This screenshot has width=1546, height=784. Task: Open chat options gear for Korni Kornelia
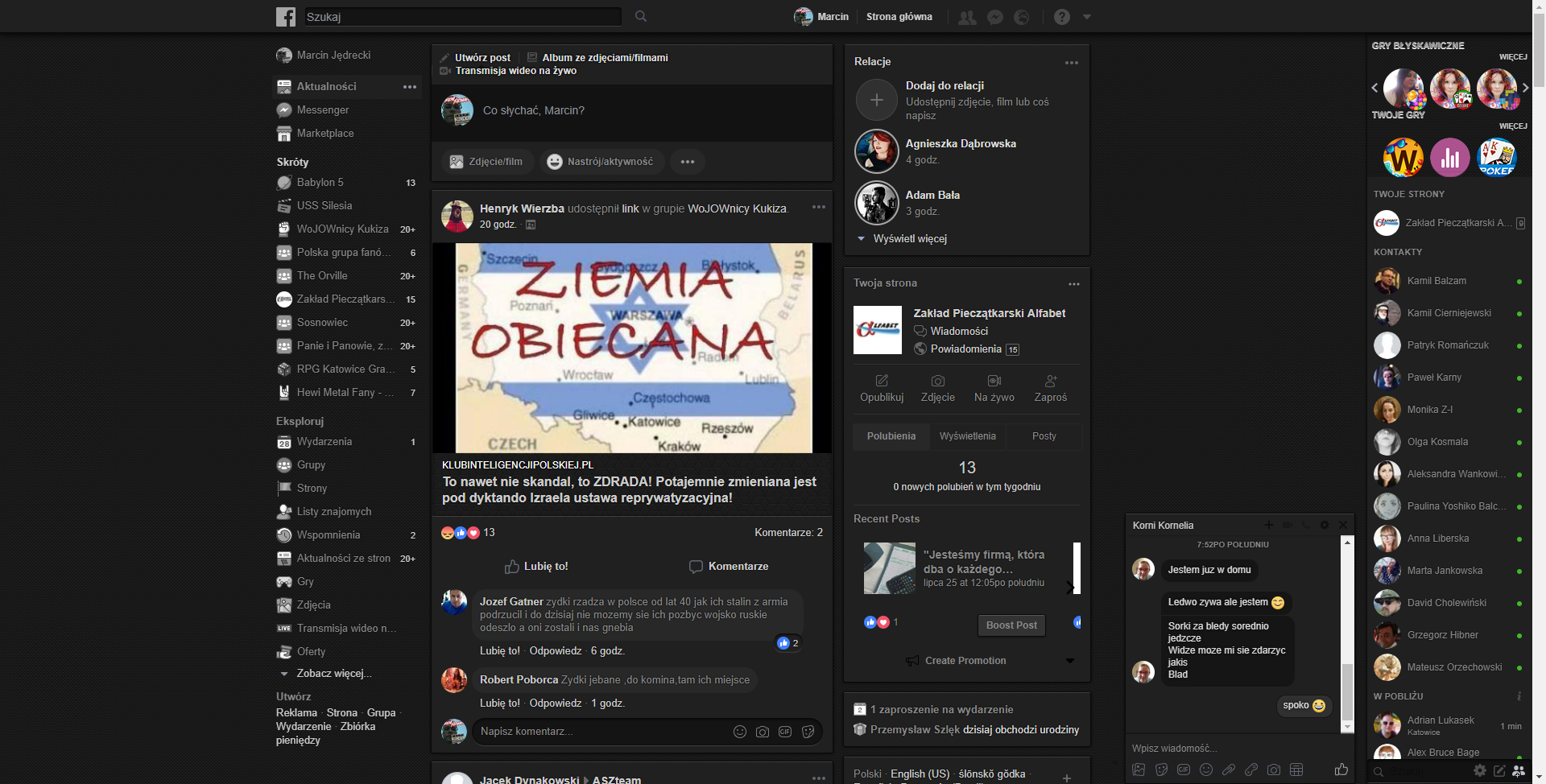(x=1325, y=525)
